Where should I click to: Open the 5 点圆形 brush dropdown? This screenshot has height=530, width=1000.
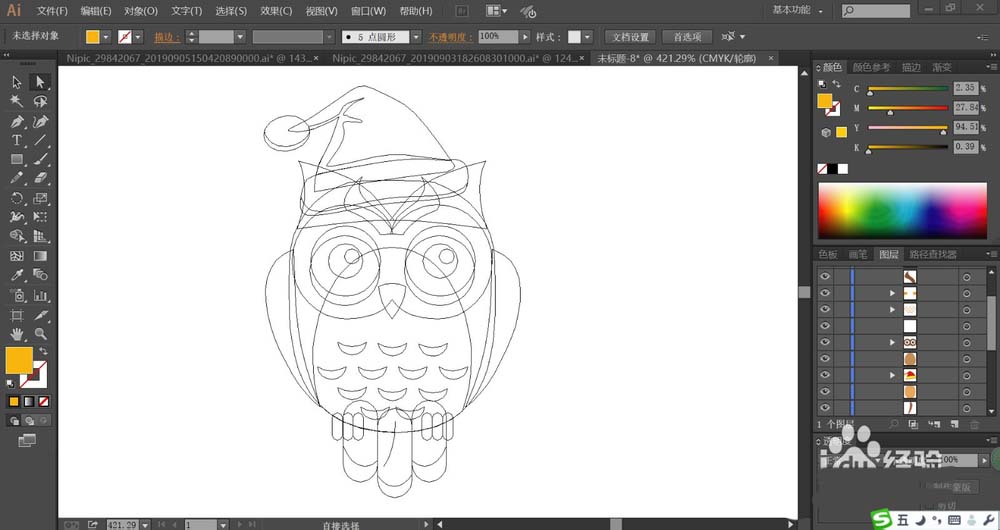click(x=416, y=37)
